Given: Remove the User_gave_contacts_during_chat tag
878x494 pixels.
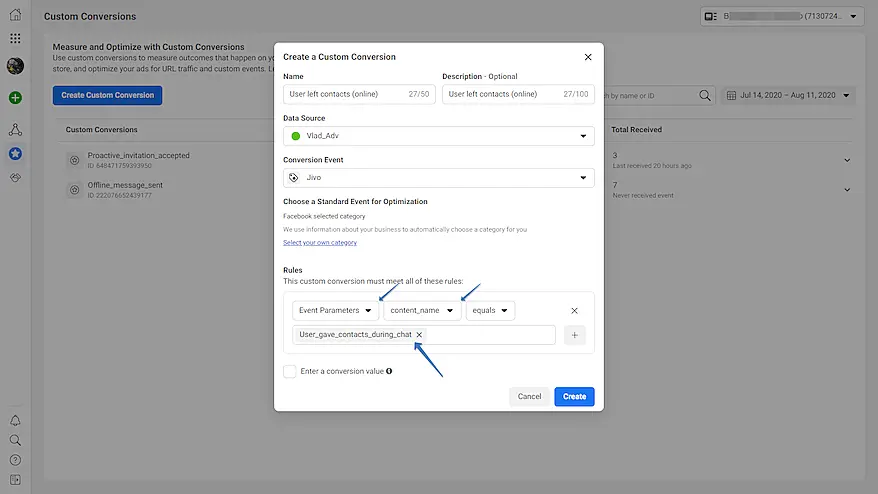Looking at the screenshot, I should click(x=419, y=335).
